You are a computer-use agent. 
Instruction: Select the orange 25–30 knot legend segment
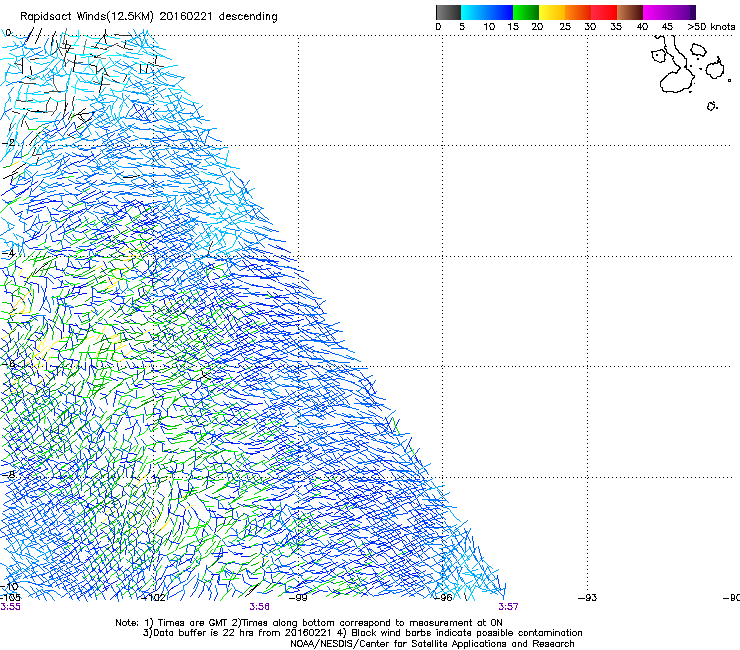[x=577, y=12]
